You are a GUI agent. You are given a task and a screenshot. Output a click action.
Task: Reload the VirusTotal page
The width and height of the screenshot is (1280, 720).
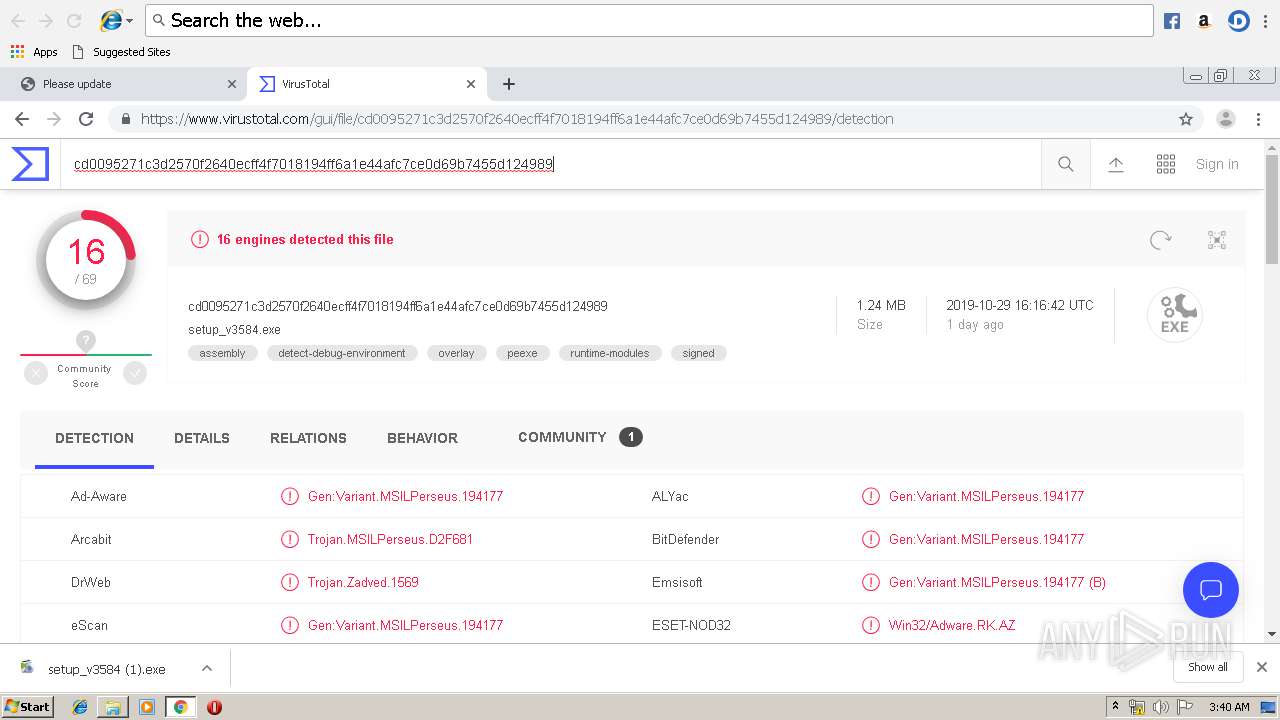[86, 119]
